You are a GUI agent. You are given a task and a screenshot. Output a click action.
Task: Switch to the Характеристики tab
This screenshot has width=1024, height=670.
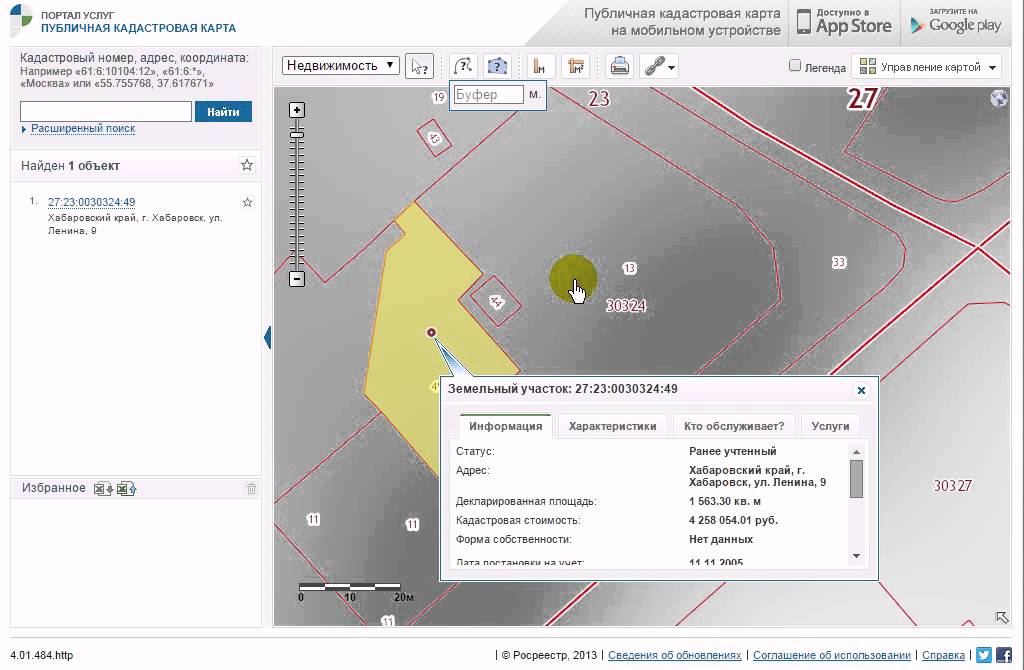tap(612, 426)
